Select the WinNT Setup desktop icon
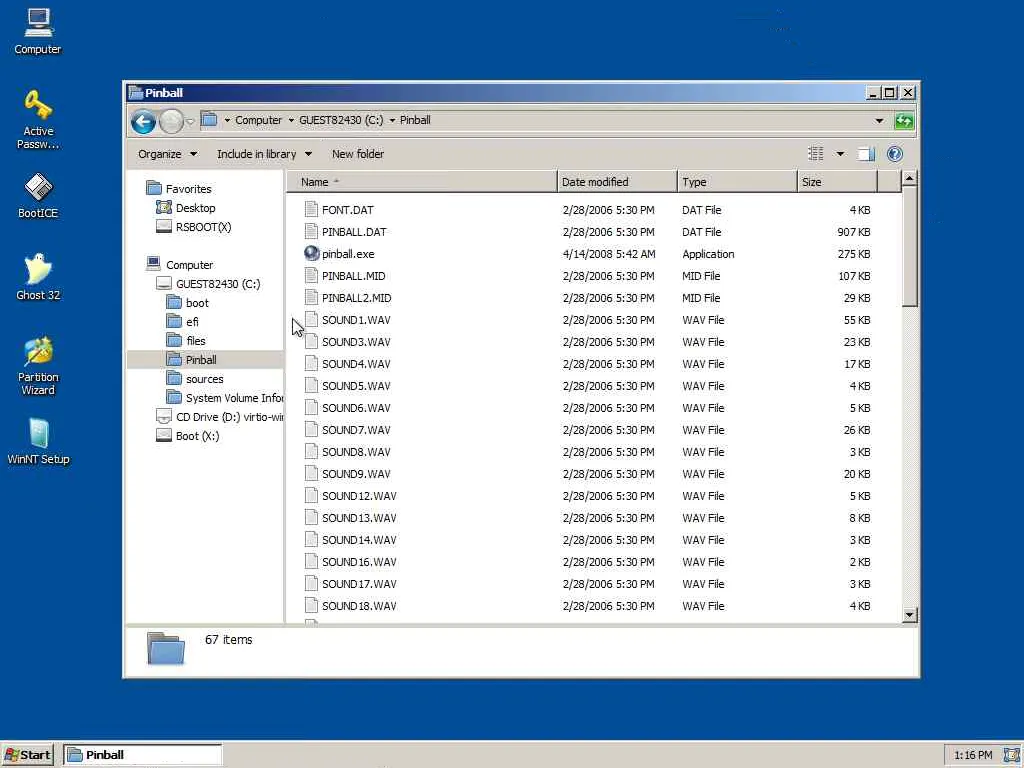This screenshot has width=1024, height=768. coord(38,441)
